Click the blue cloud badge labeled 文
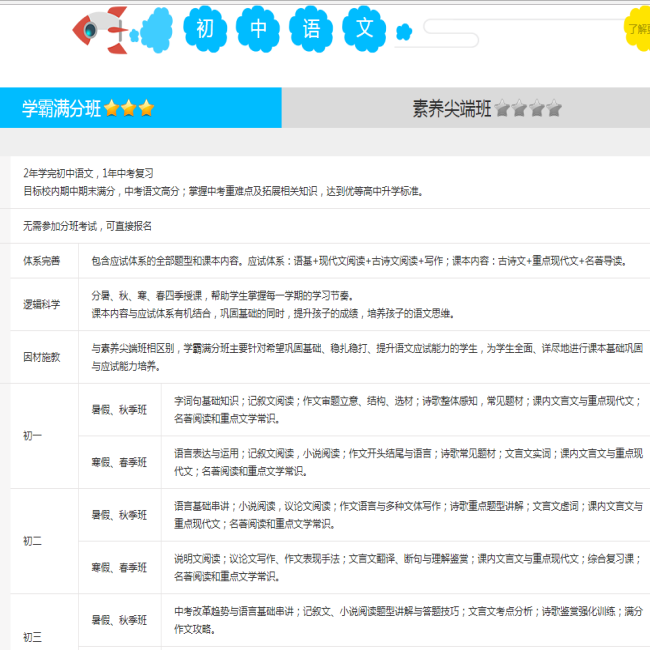Viewport: 650px width, 650px height. pyautogui.click(x=364, y=30)
